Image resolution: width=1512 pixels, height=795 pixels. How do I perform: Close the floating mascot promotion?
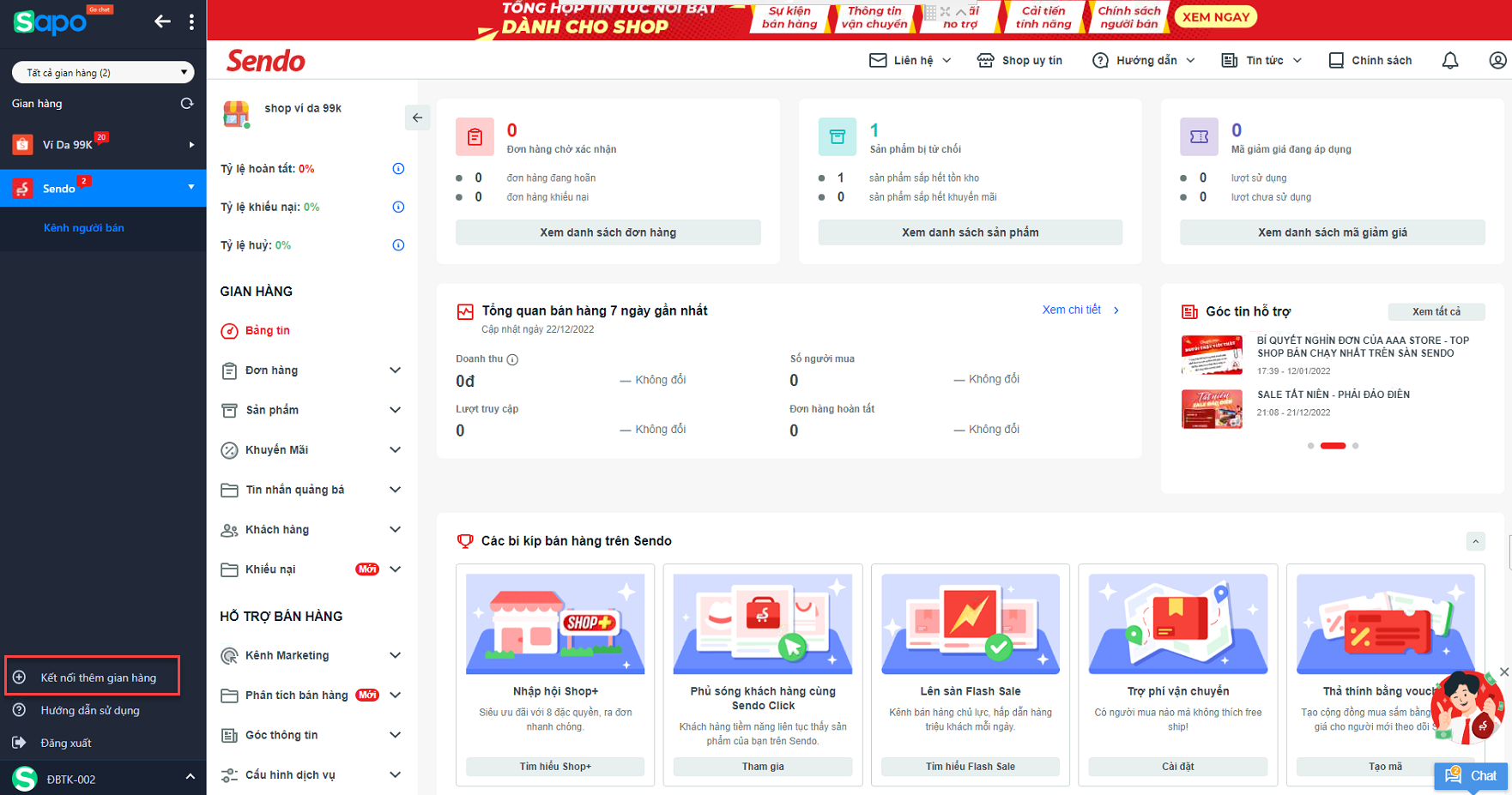[1504, 672]
